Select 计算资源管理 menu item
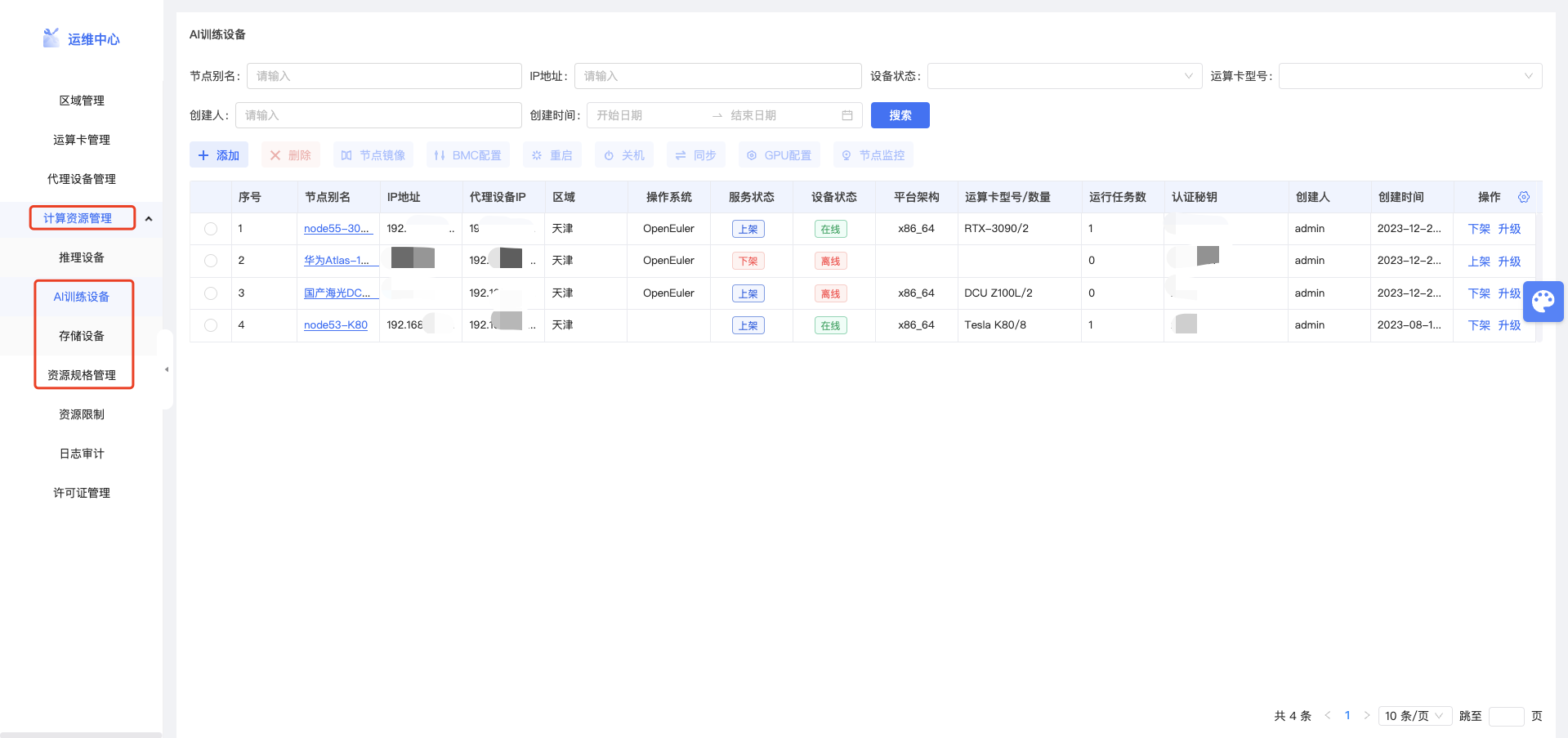The image size is (1568, 738). (x=78, y=218)
